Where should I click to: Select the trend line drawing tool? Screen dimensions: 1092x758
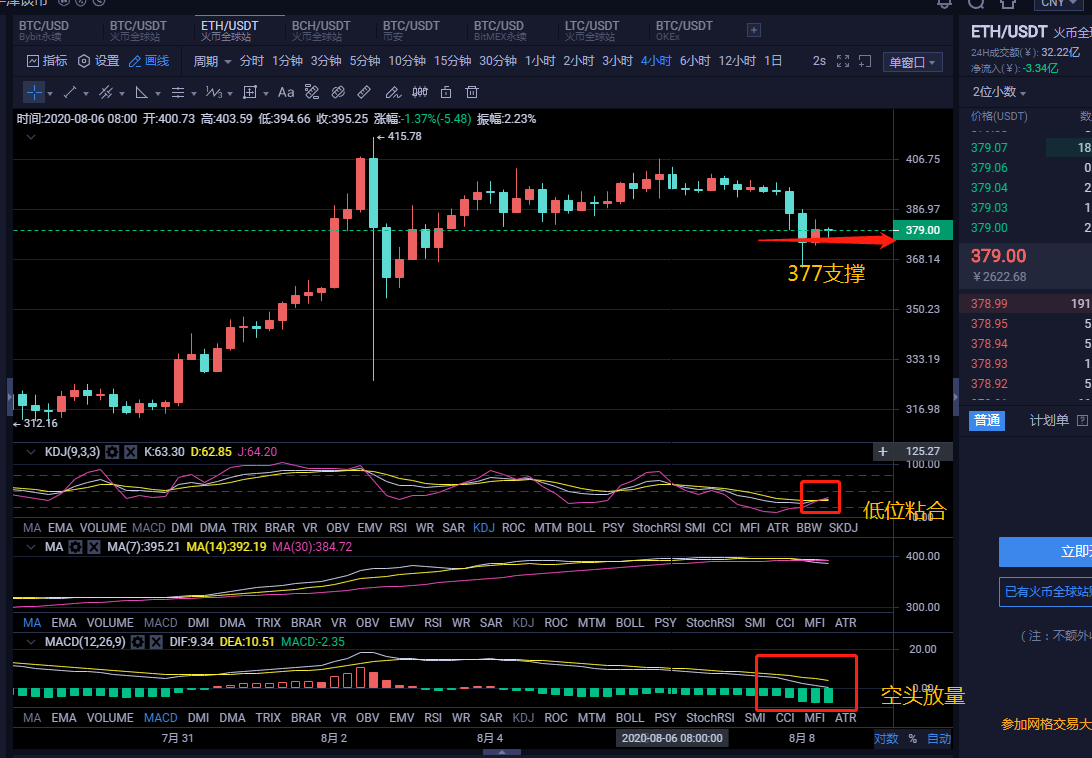pyautogui.click(x=70, y=92)
